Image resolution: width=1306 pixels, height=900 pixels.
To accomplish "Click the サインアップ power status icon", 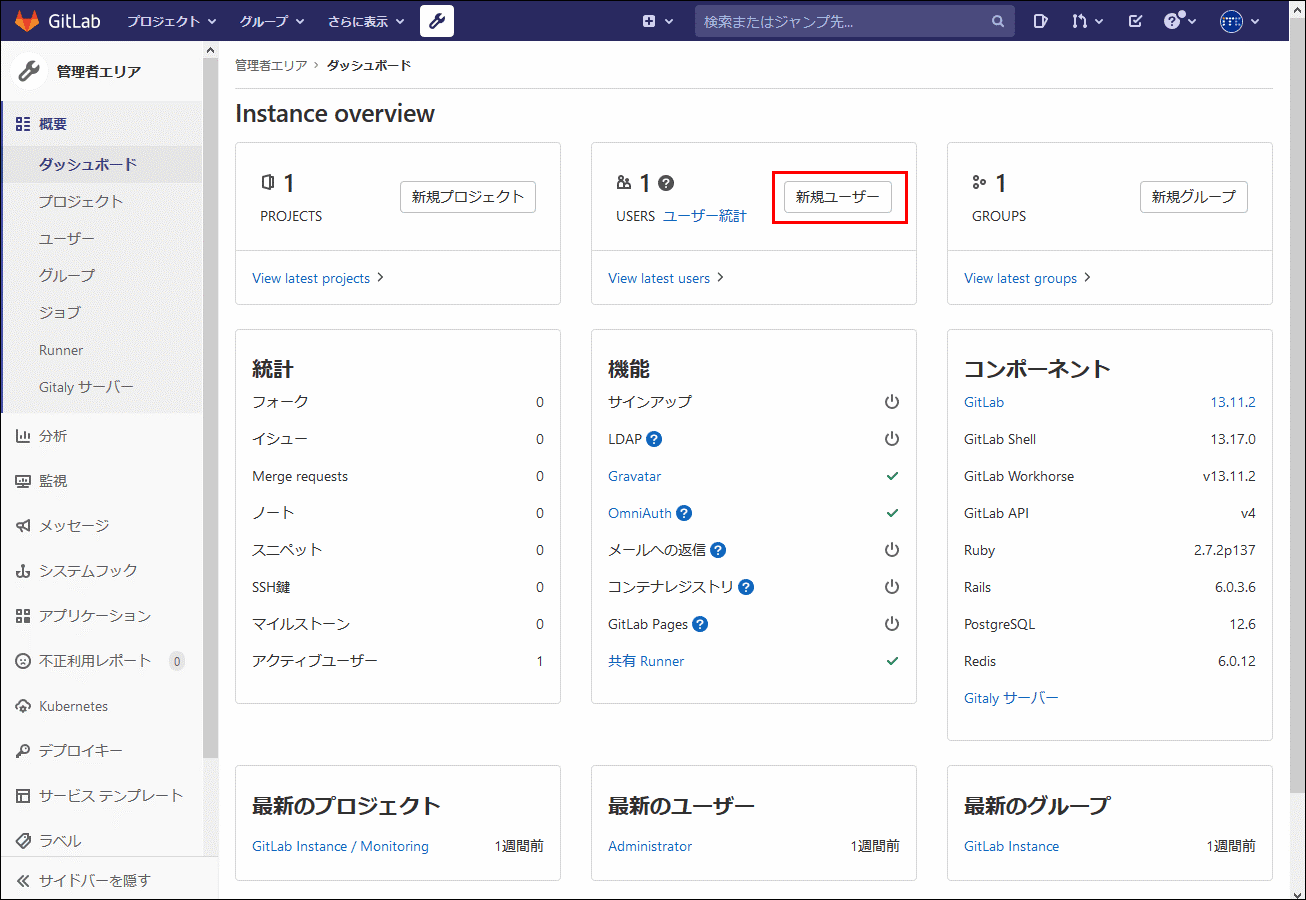I will (892, 402).
